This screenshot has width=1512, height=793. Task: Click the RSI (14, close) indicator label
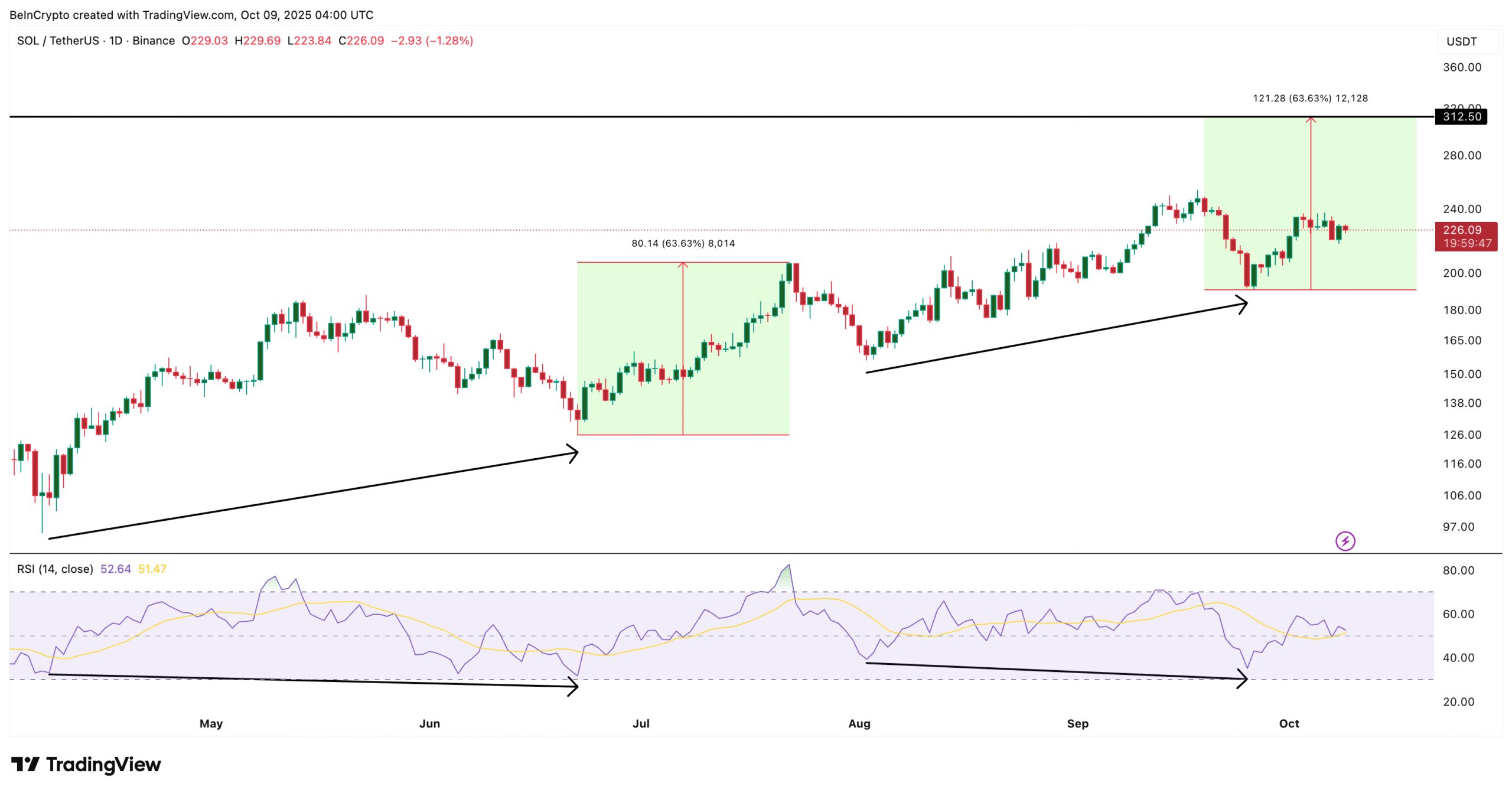(55, 569)
